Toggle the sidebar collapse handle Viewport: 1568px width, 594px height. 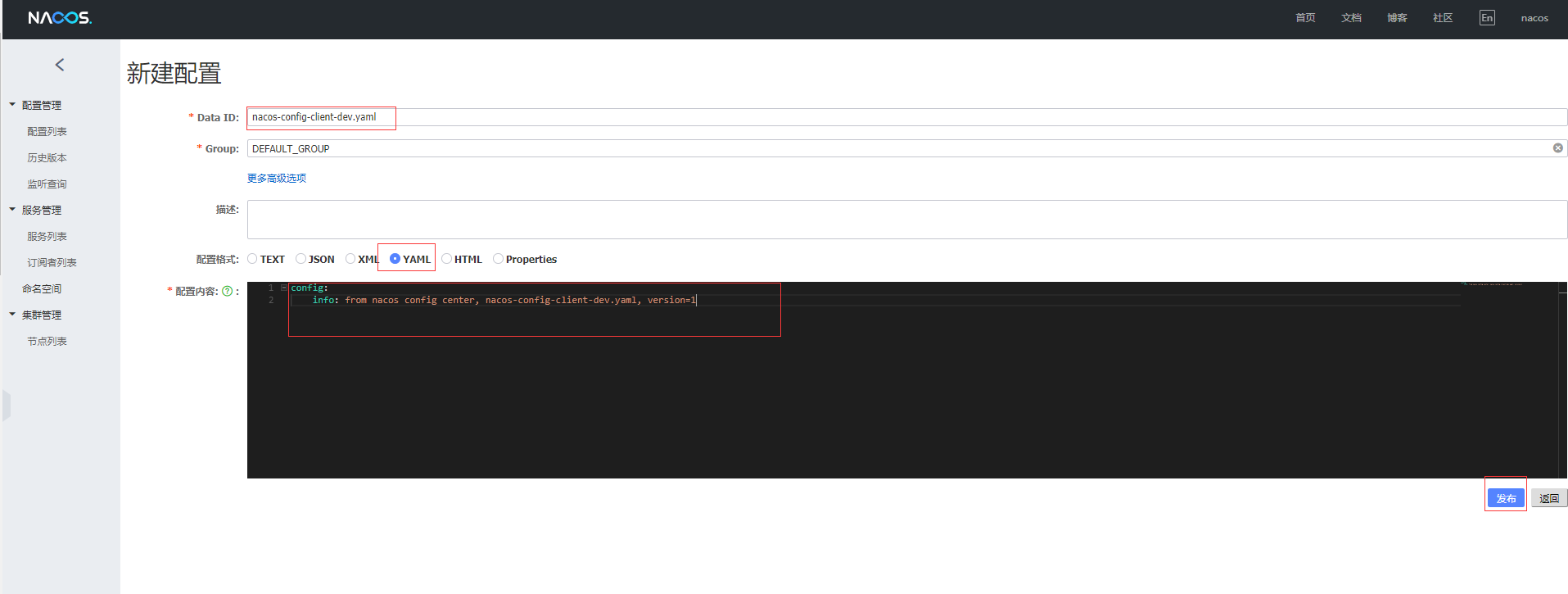pyautogui.click(x=7, y=406)
